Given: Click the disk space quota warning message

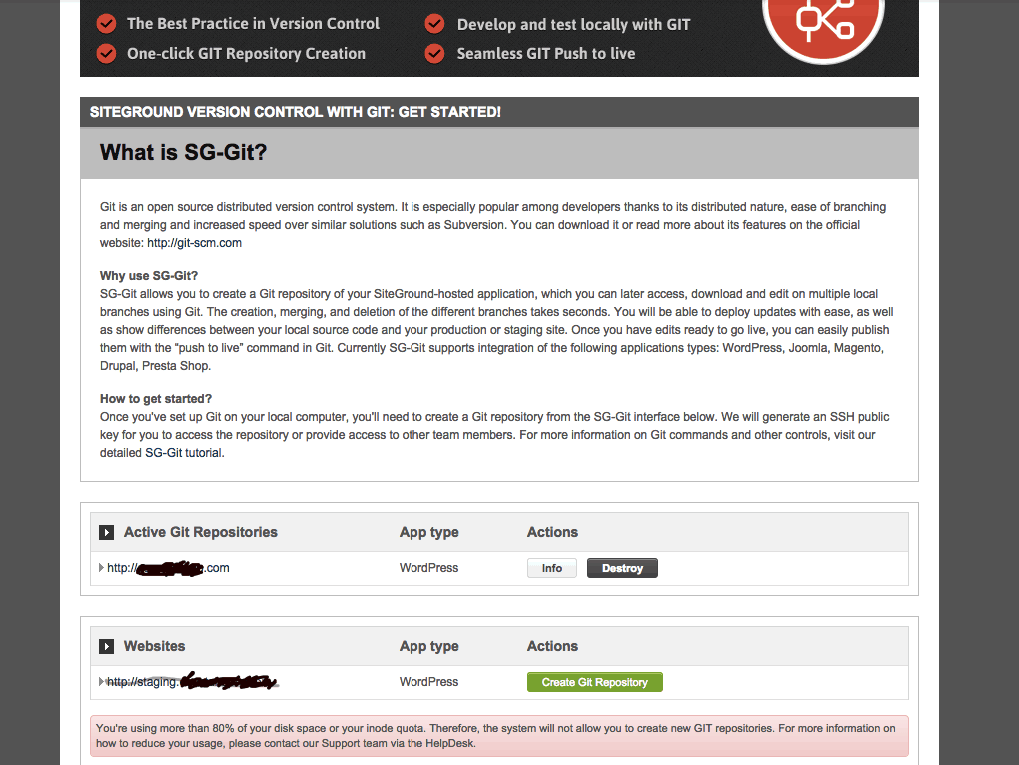Looking at the screenshot, I should click(499, 736).
